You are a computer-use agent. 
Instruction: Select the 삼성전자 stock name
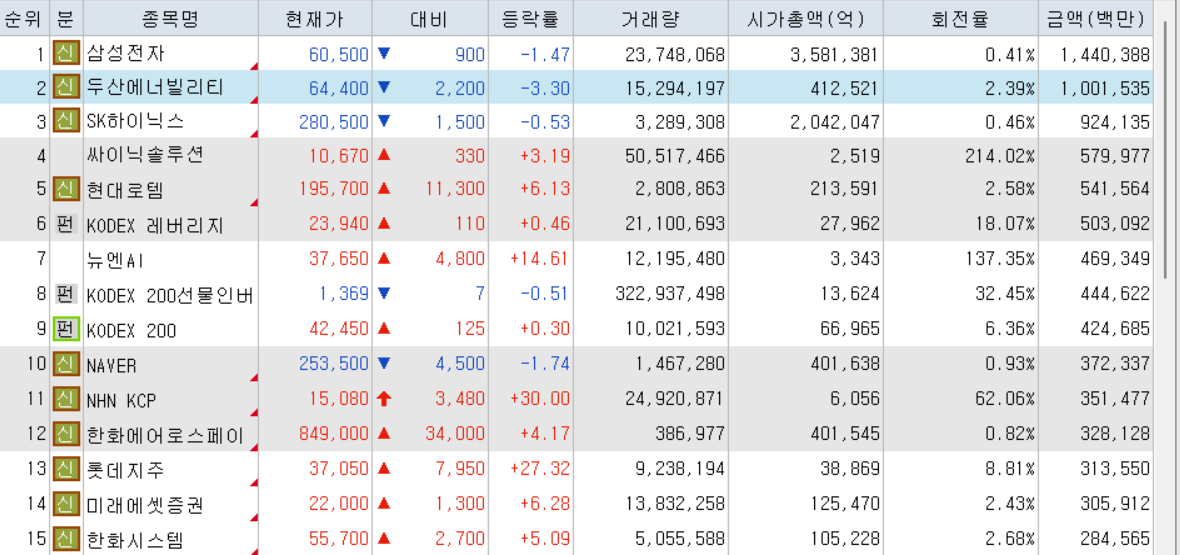[x=126, y=53]
